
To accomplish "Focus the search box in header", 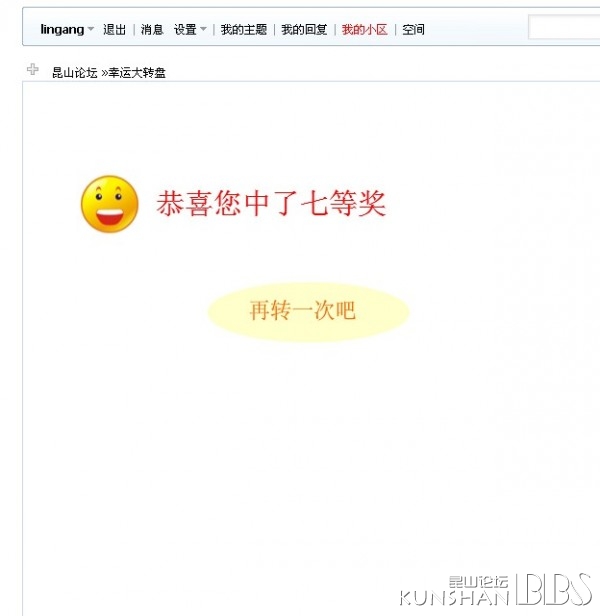I will click(564, 27).
